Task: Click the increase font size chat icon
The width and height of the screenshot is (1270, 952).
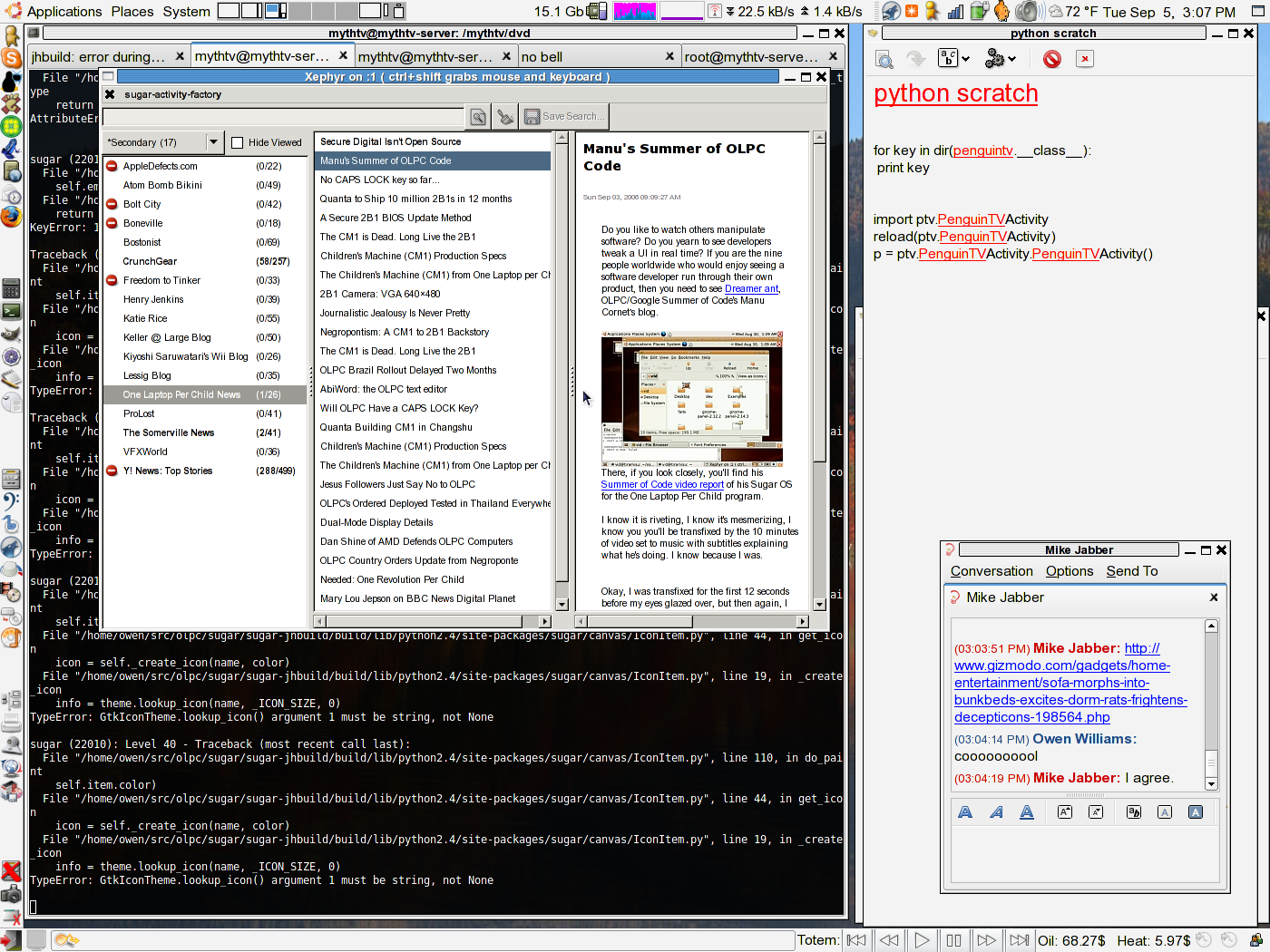Action: 1065,812
